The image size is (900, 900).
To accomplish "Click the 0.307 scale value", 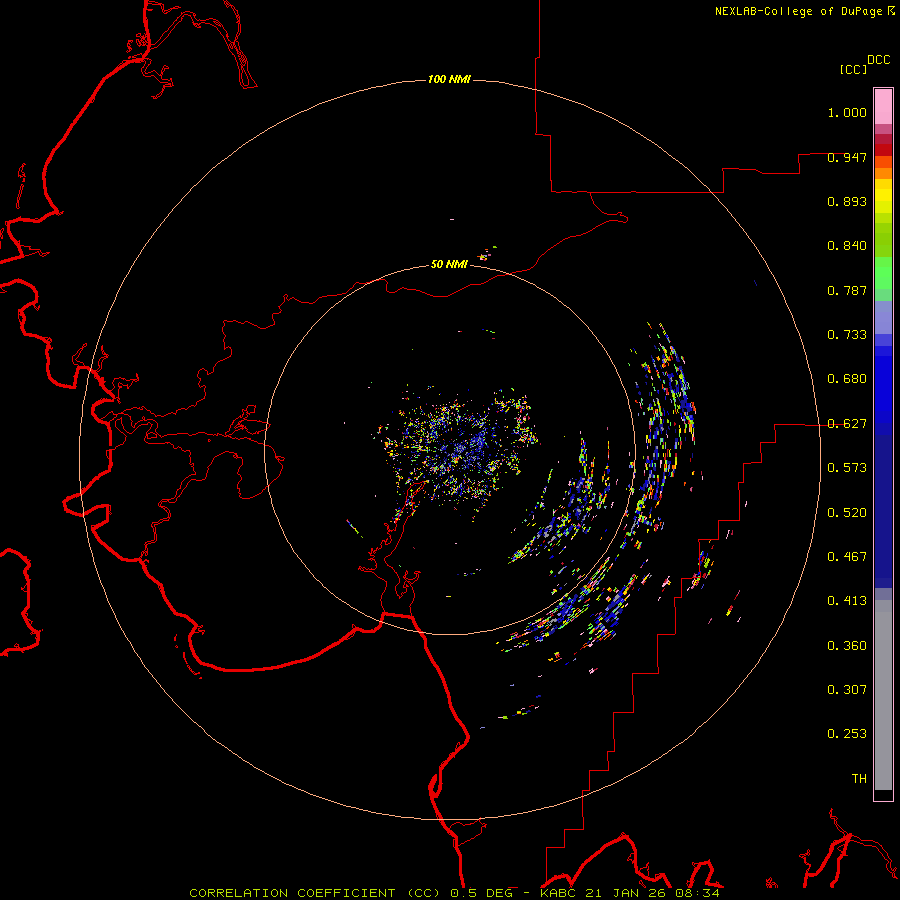I will coord(847,690).
